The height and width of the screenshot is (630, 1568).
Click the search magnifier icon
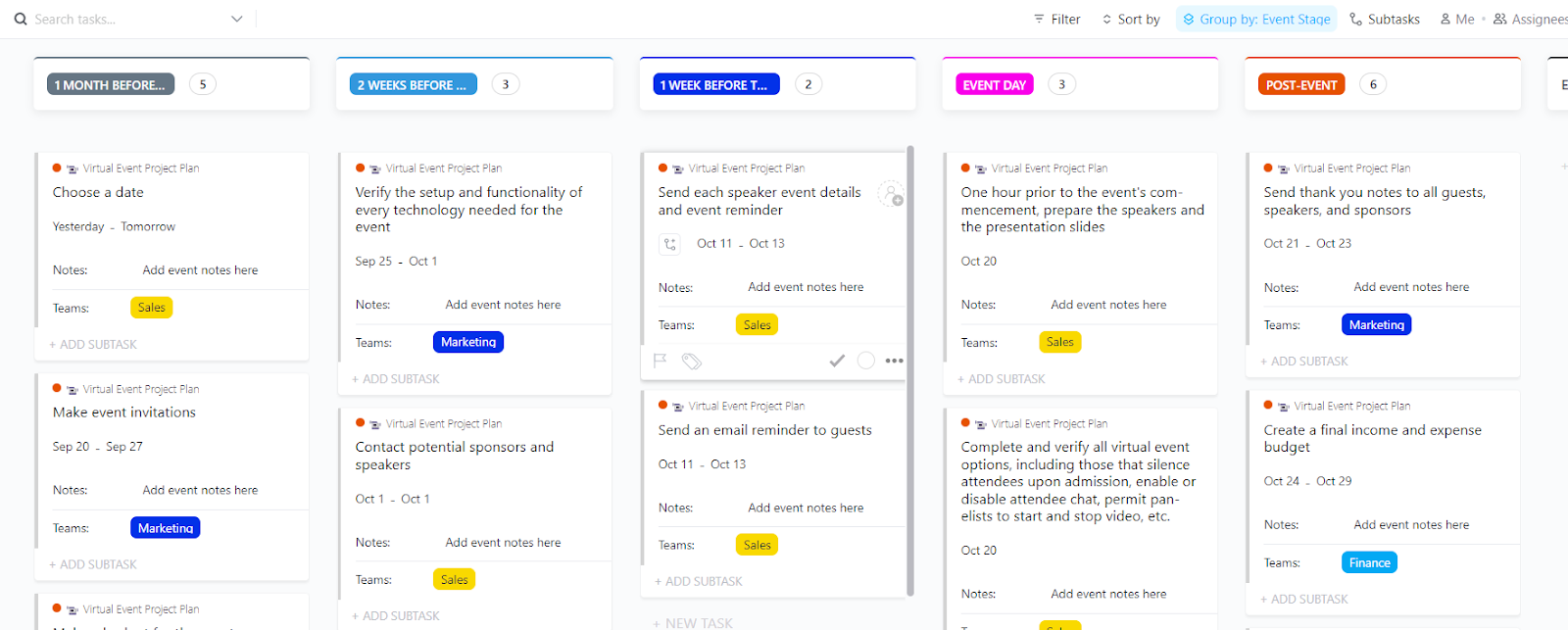click(21, 19)
